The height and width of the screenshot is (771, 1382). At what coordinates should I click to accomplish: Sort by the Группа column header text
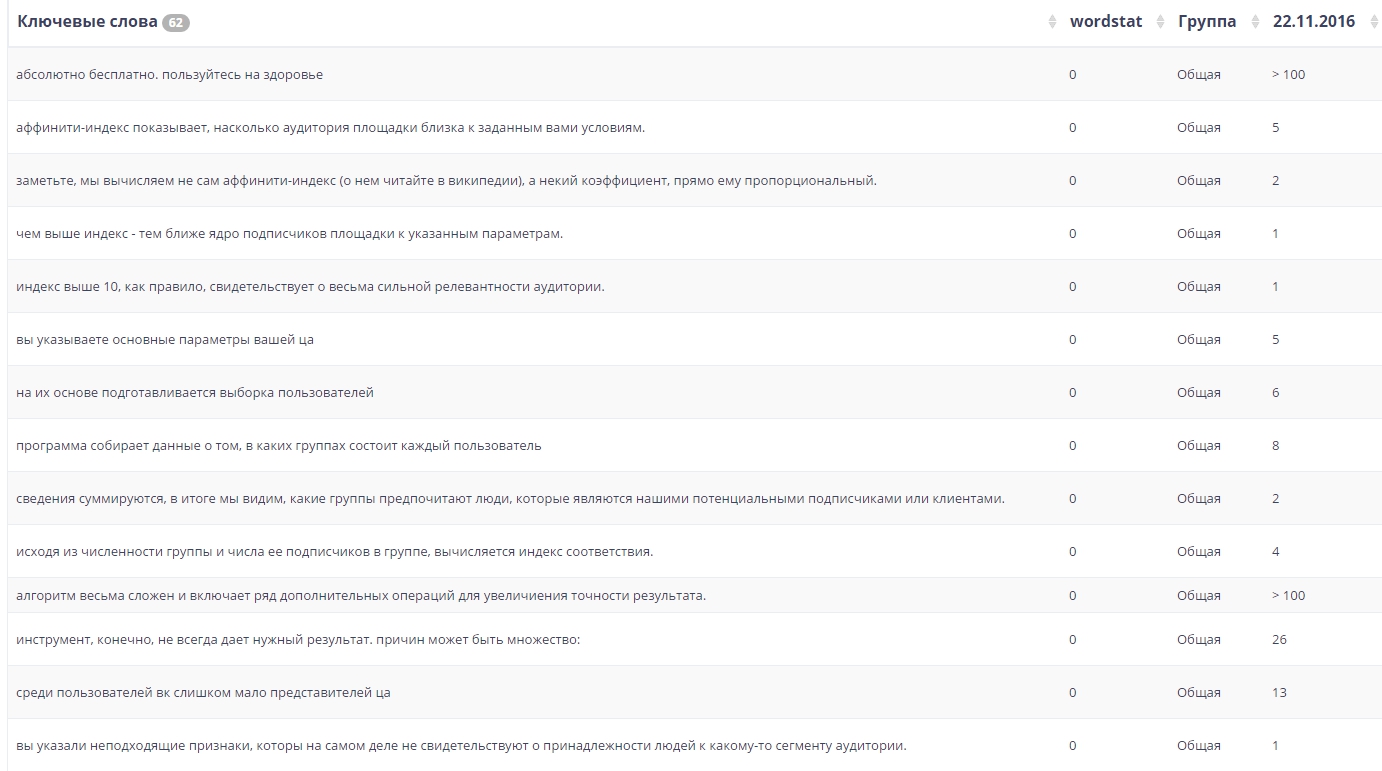tap(1206, 22)
